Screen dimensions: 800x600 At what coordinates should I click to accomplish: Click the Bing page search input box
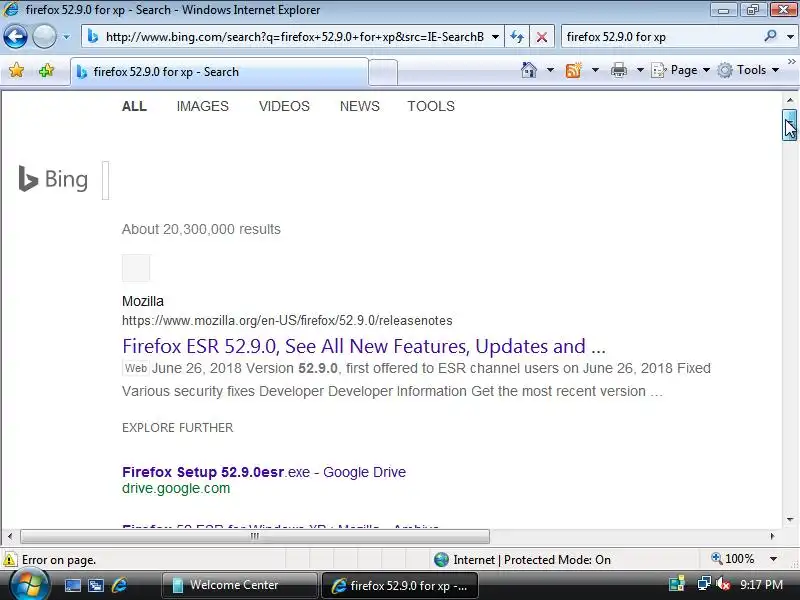106,180
